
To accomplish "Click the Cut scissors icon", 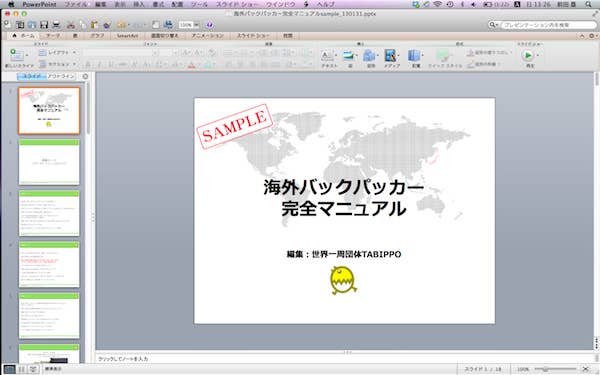I will 71,25.
